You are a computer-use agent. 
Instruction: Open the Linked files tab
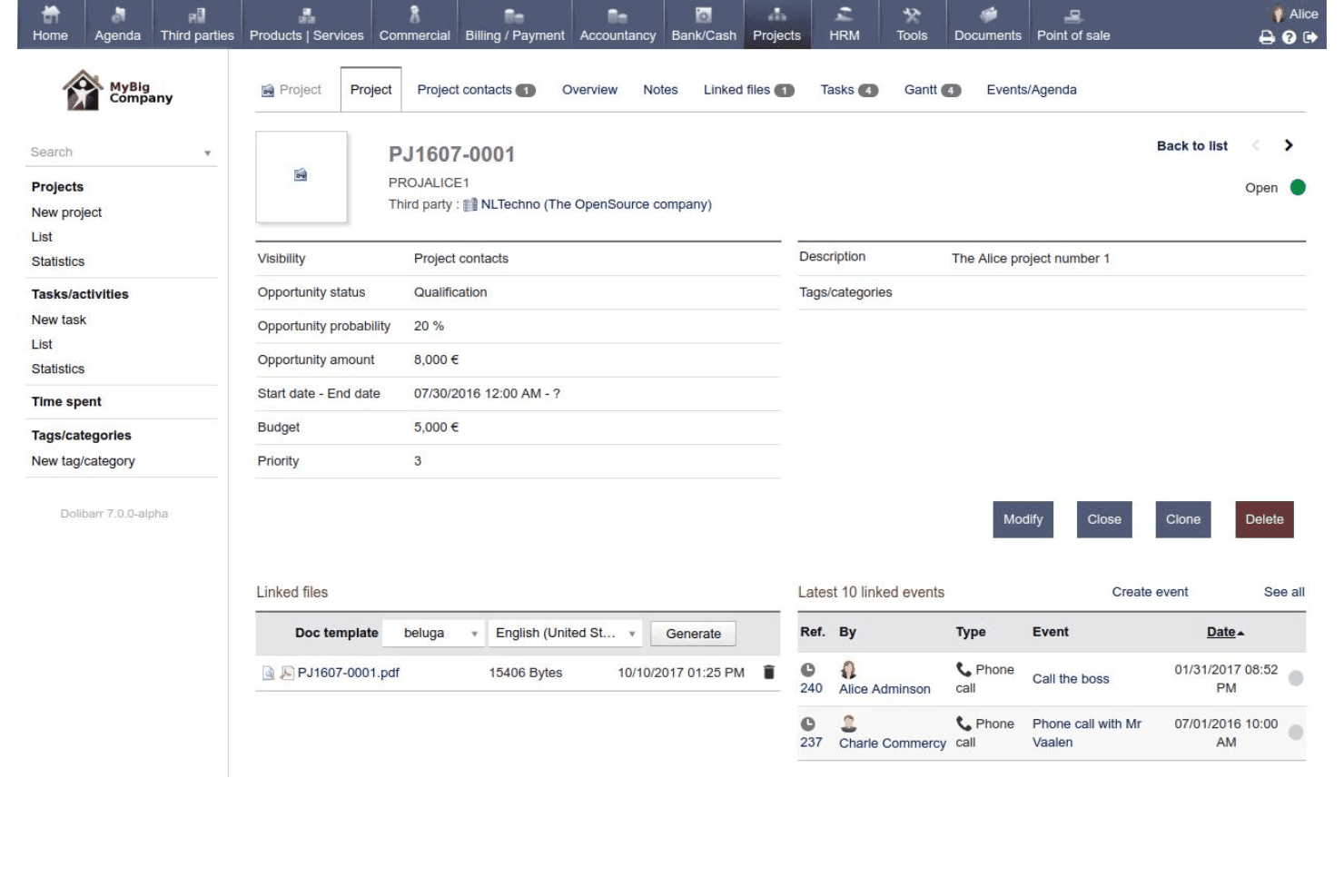point(748,90)
